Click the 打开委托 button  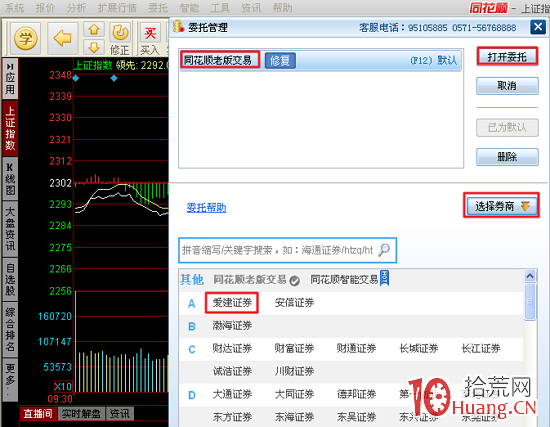(x=507, y=56)
